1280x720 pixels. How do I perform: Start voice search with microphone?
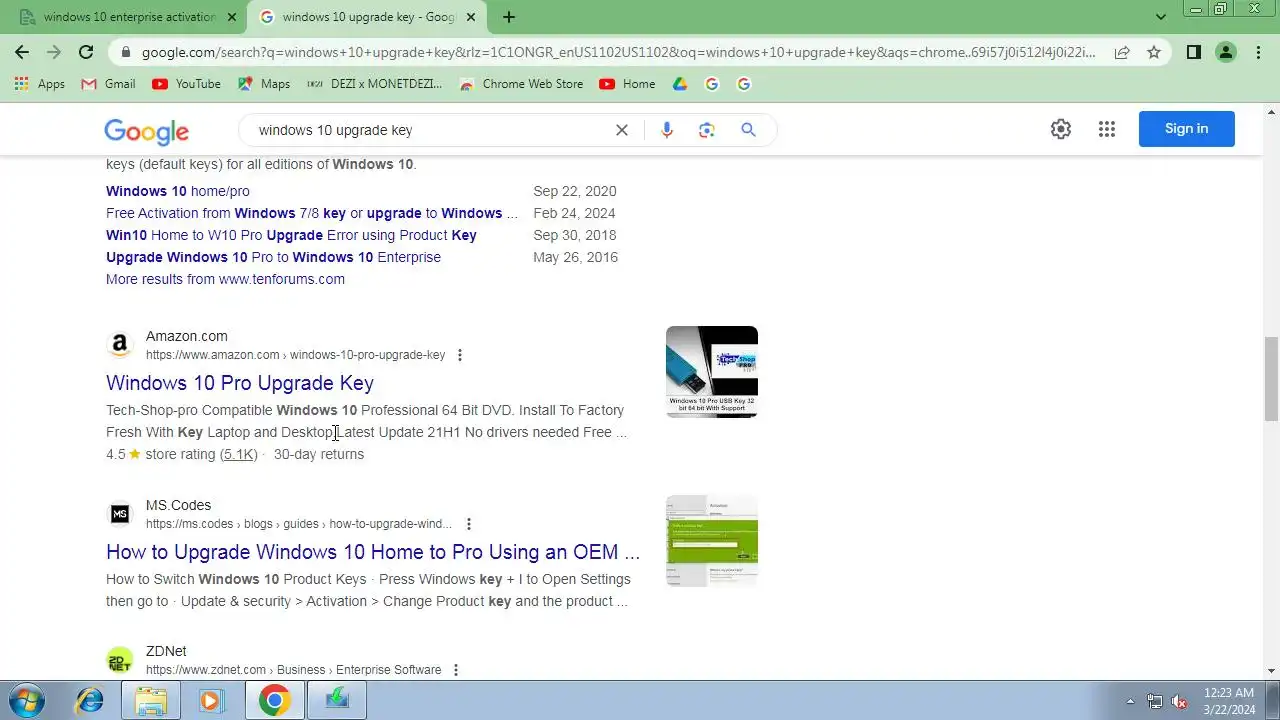point(667,130)
